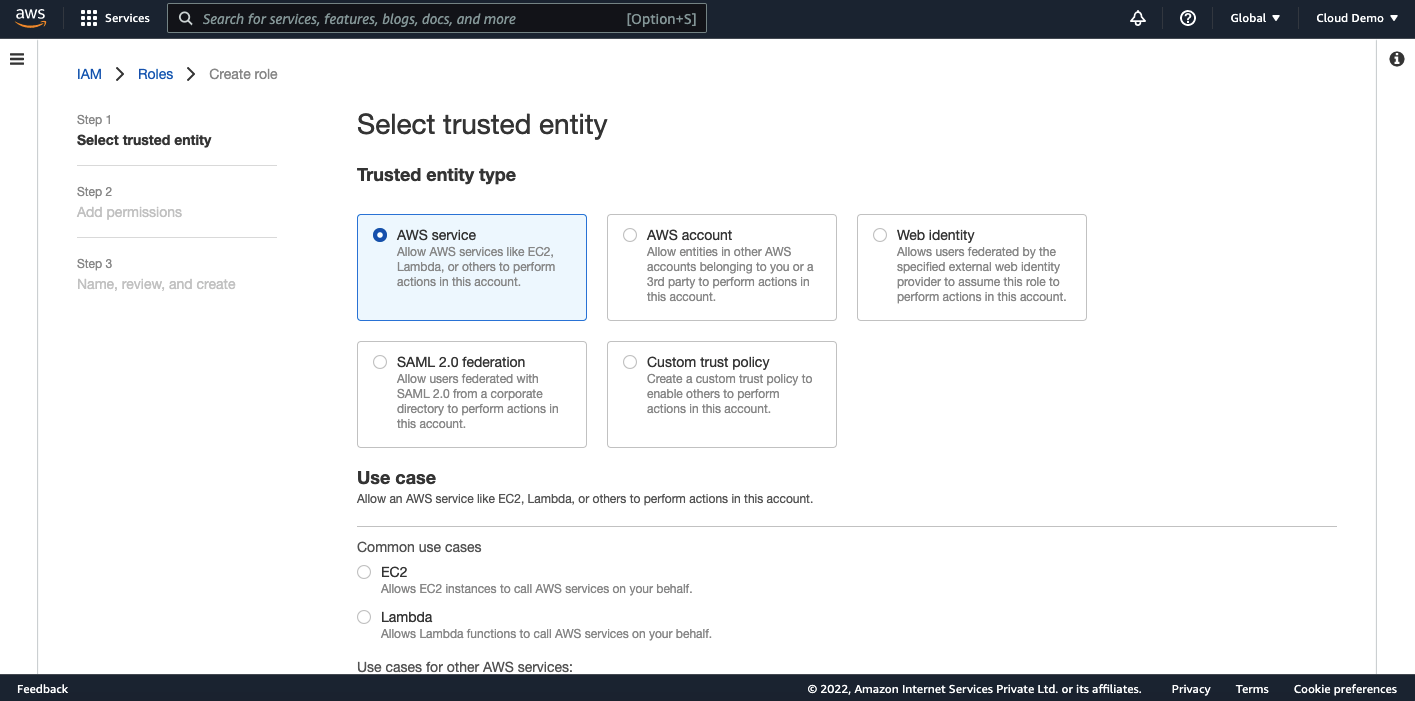Viewport: 1415px width, 701px height.
Task: Select SAML 2.0 federation radio
Action: pyautogui.click(x=380, y=362)
